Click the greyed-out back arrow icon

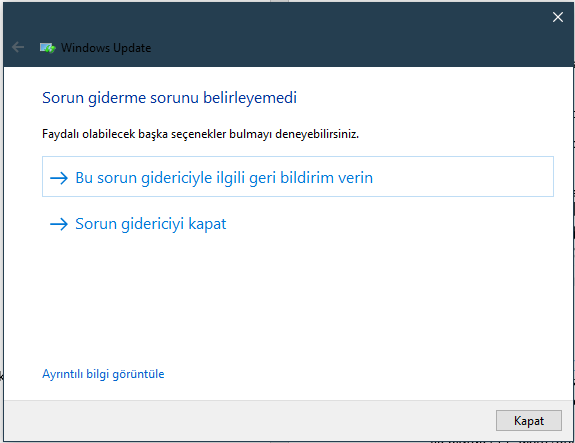pyautogui.click(x=18, y=47)
